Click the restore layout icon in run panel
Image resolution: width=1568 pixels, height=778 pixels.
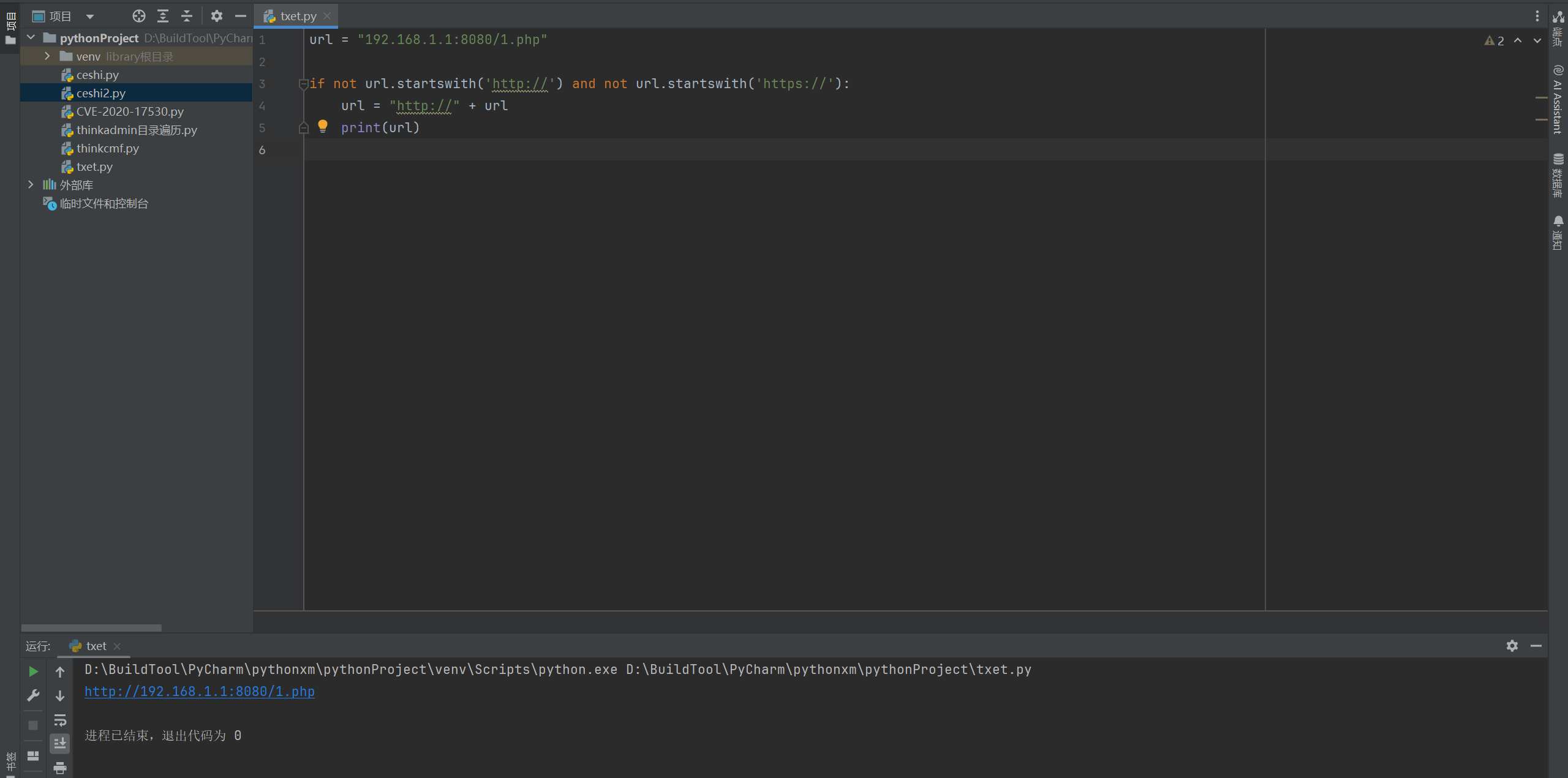34,756
